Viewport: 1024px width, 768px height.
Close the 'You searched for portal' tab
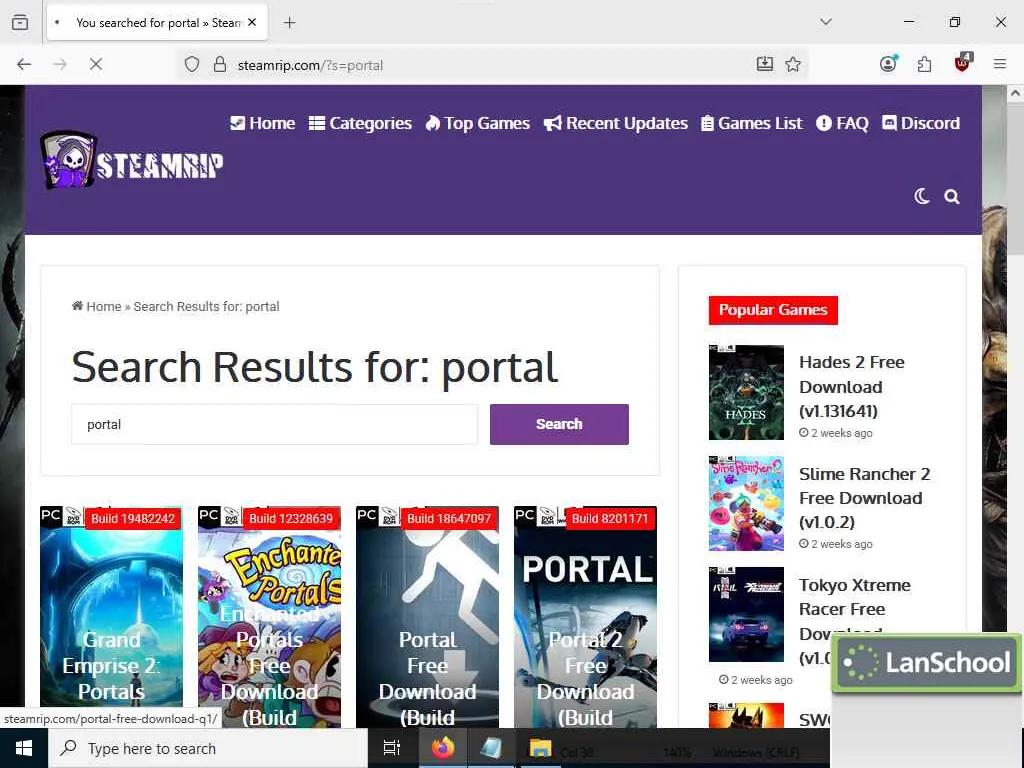click(252, 22)
